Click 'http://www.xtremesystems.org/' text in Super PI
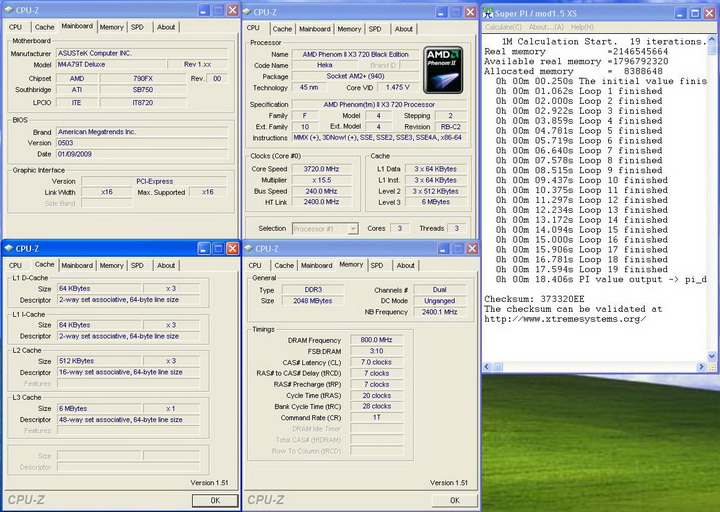 point(565,319)
